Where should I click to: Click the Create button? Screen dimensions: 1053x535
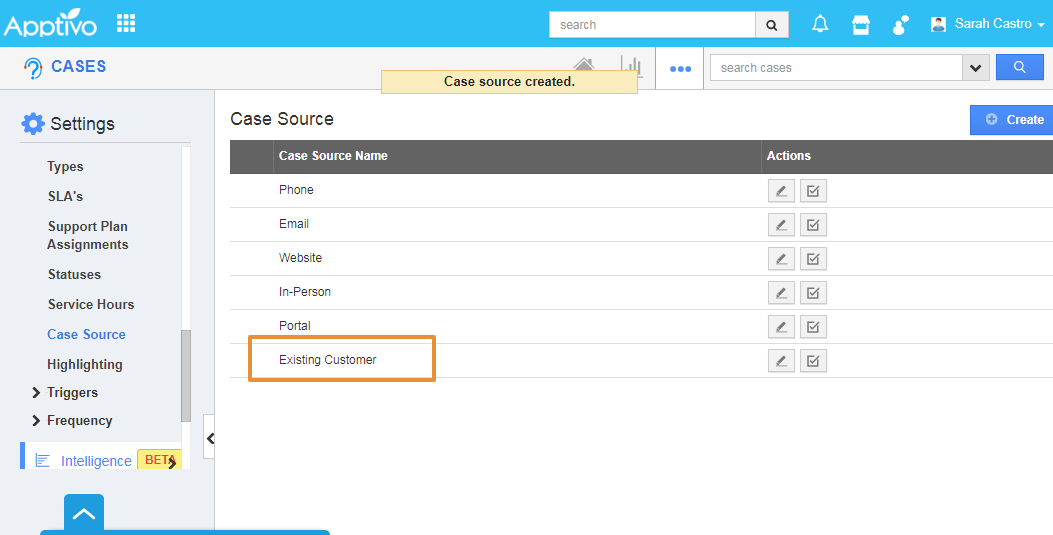pyautogui.click(x=1014, y=120)
